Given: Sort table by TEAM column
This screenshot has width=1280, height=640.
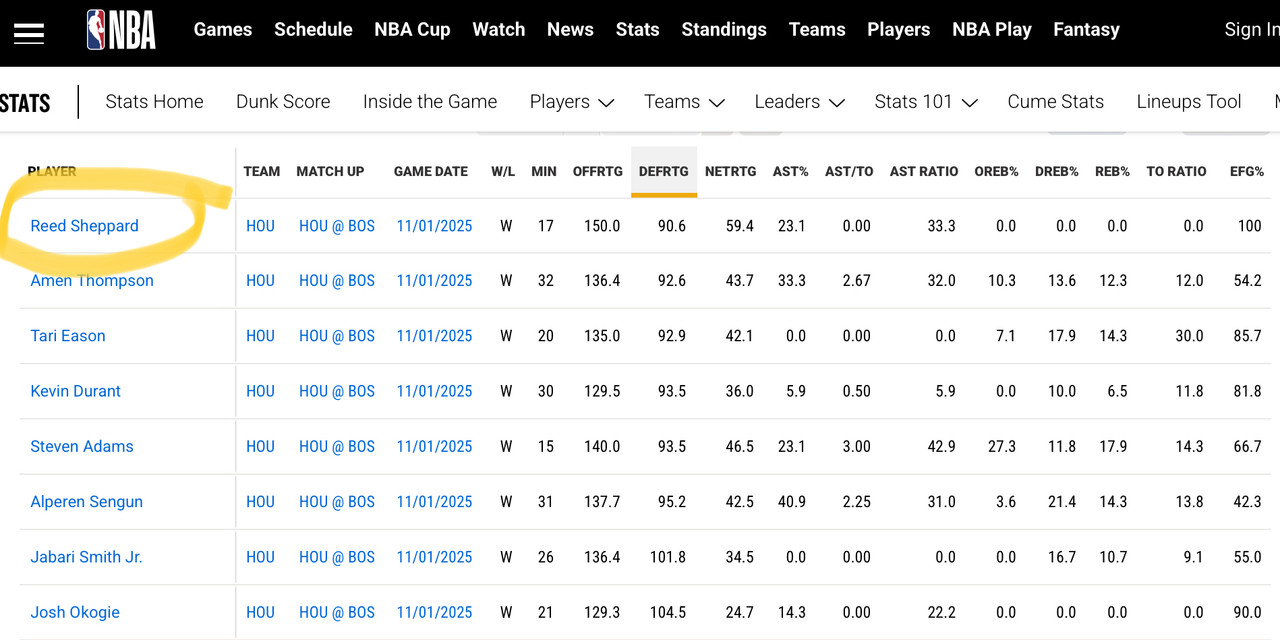Looking at the screenshot, I should coord(262,172).
